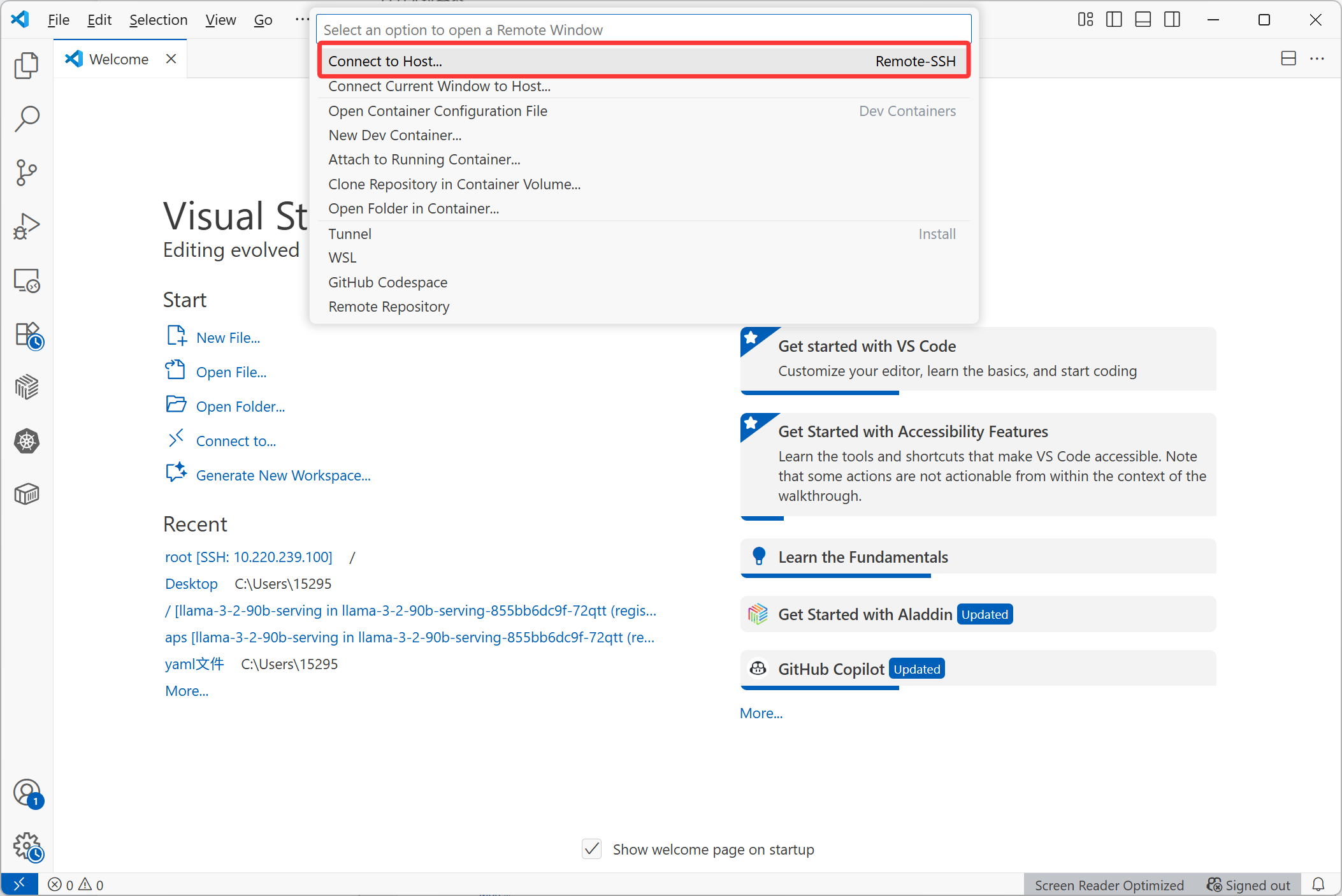Toggle the bottom panel layout button
1342x896 pixels.
pyautogui.click(x=1143, y=20)
